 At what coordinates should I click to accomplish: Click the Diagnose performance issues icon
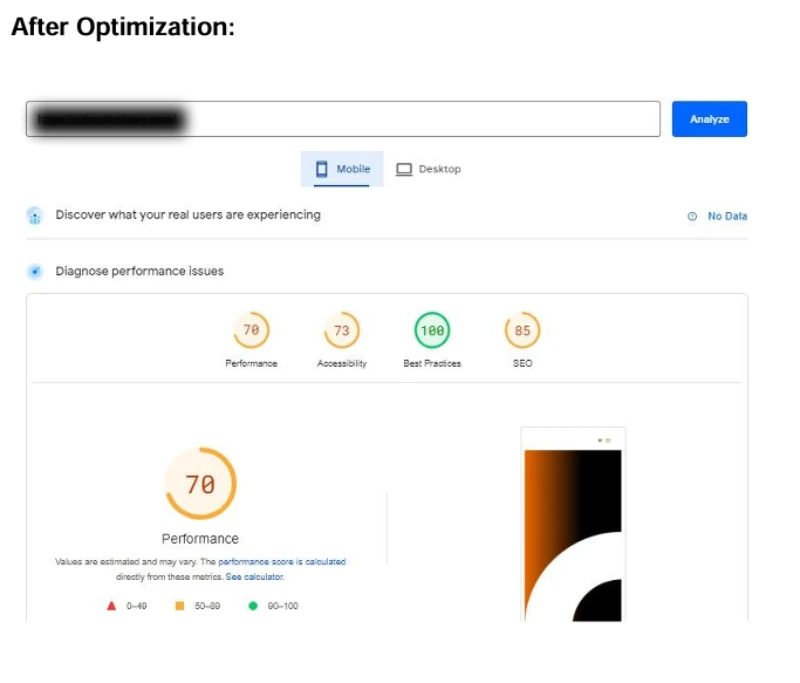(x=35, y=271)
